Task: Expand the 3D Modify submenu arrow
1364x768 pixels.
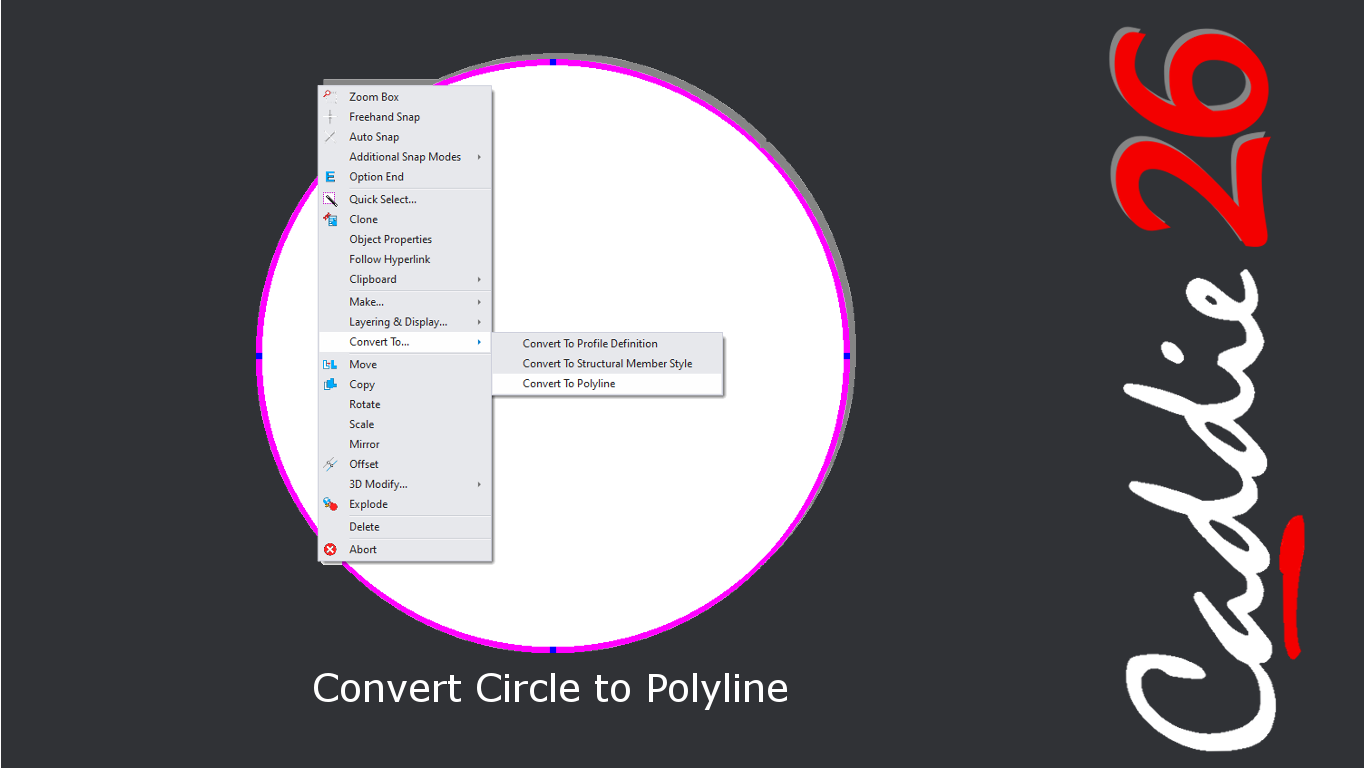Action: pos(479,484)
